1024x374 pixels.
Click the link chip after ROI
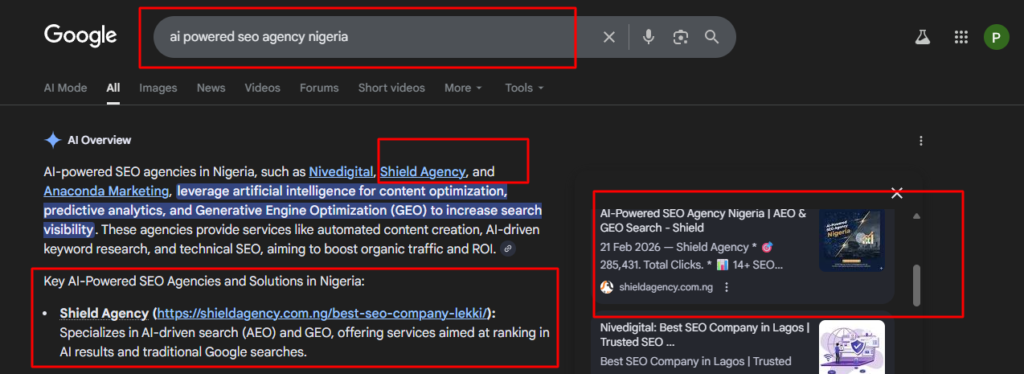click(508, 248)
